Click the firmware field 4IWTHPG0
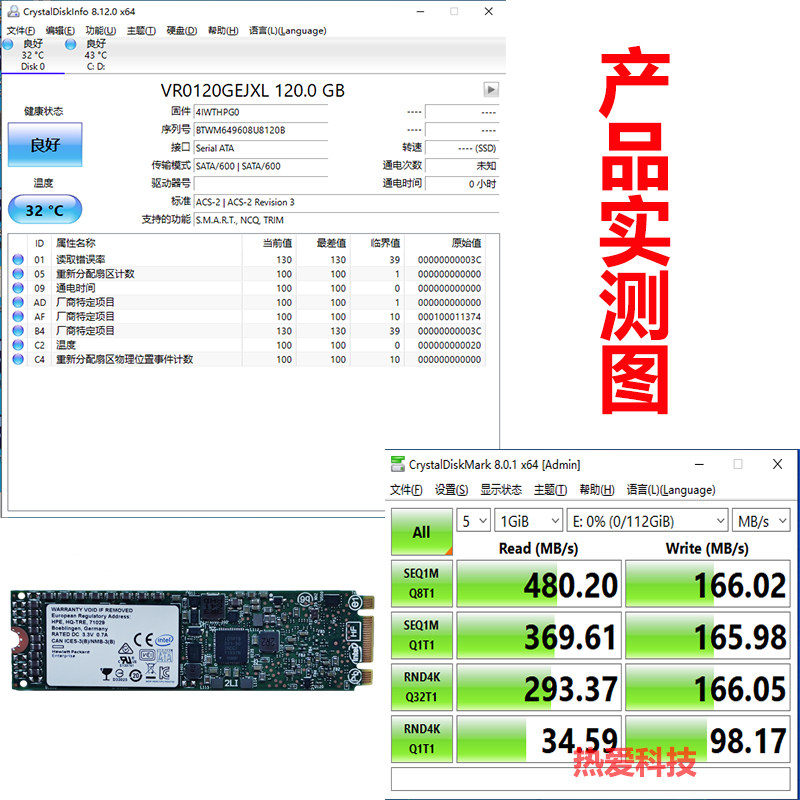This screenshot has height=800, width=800. [261, 112]
